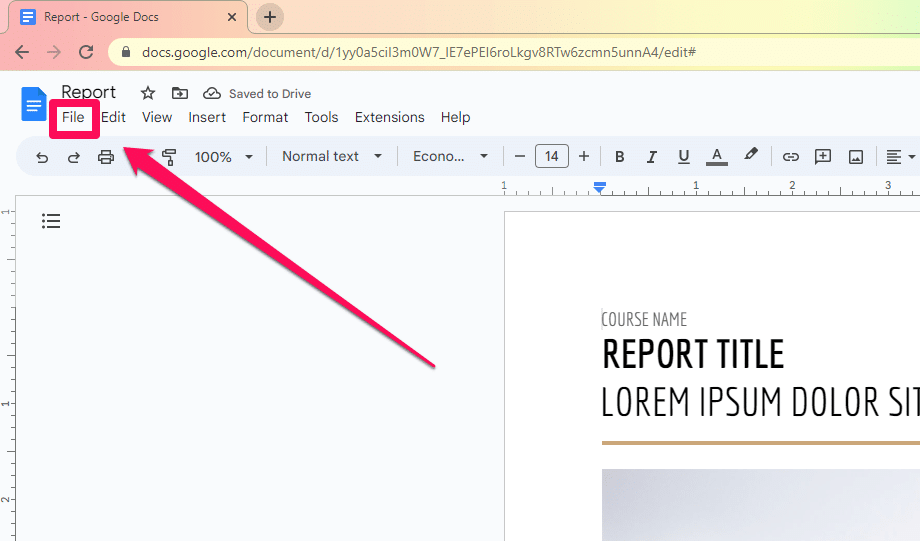
Task: Open the Insert menu
Action: (207, 117)
